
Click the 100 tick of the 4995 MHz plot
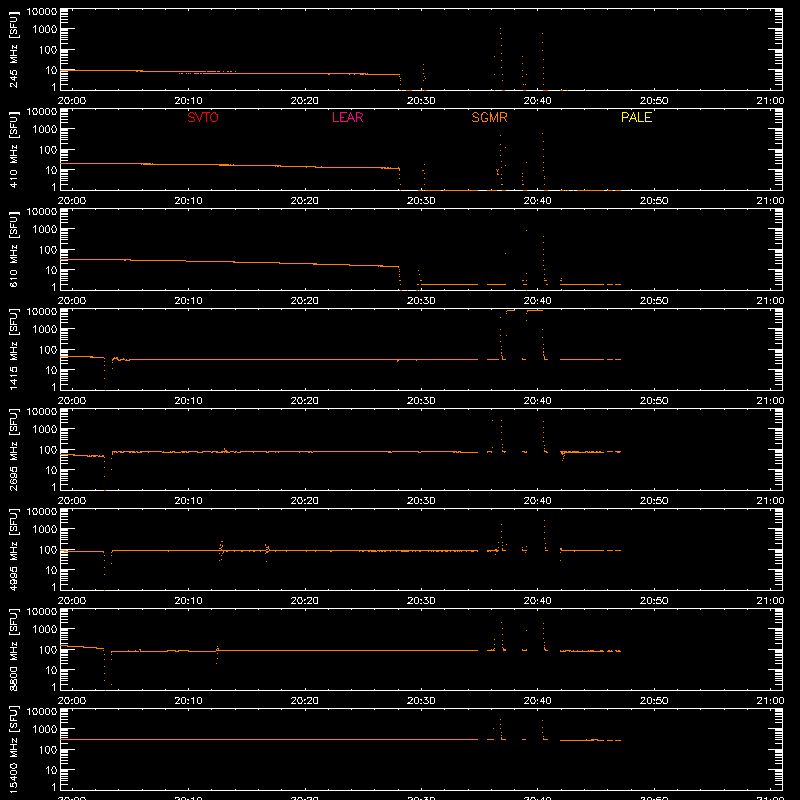click(x=48, y=550)
